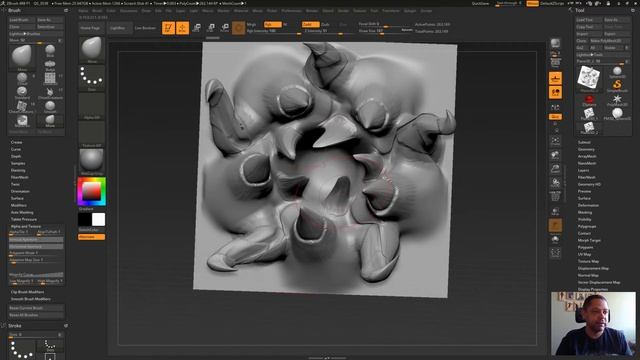Click the BPR render icon on right shelf
The height and width of the screenshot is (360, 640).
(x=555, y=44)
